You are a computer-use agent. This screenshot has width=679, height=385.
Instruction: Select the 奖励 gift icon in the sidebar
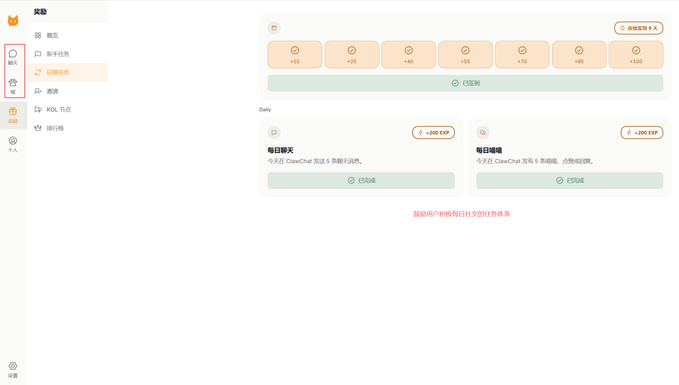point(13,115)
